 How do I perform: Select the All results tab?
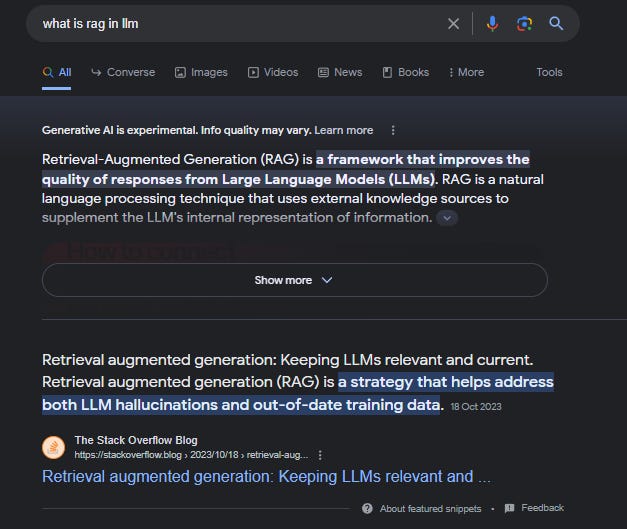57,72
